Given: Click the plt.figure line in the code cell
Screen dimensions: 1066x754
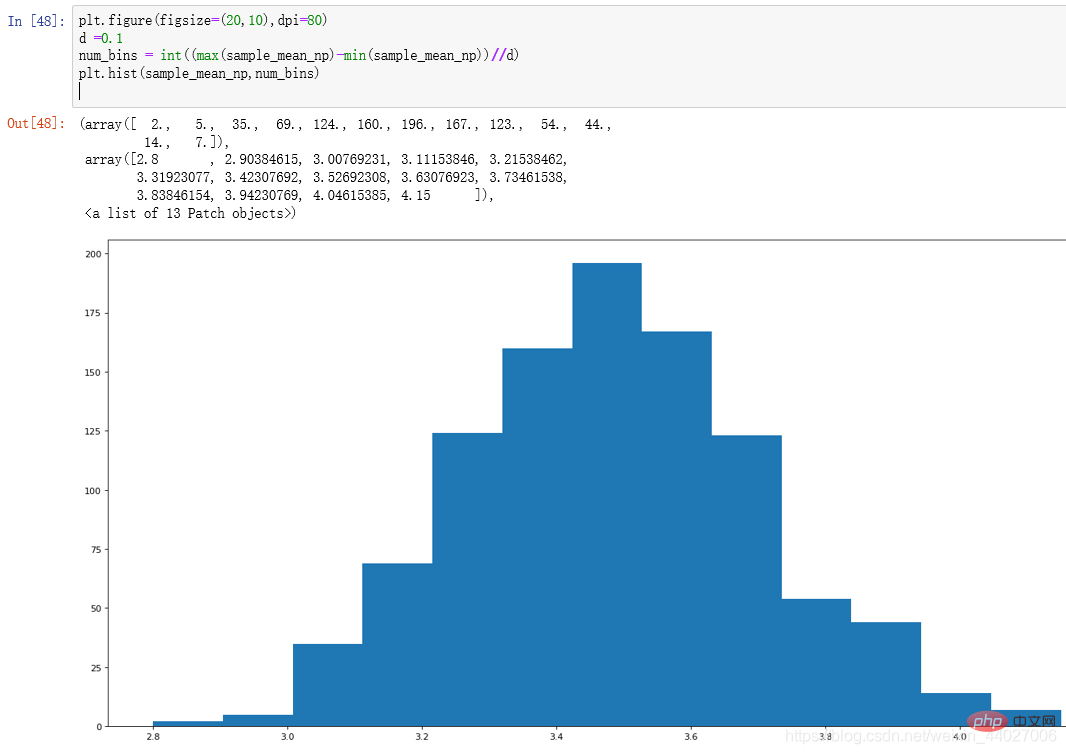Looking at the screenshot, I should [203, 21].
